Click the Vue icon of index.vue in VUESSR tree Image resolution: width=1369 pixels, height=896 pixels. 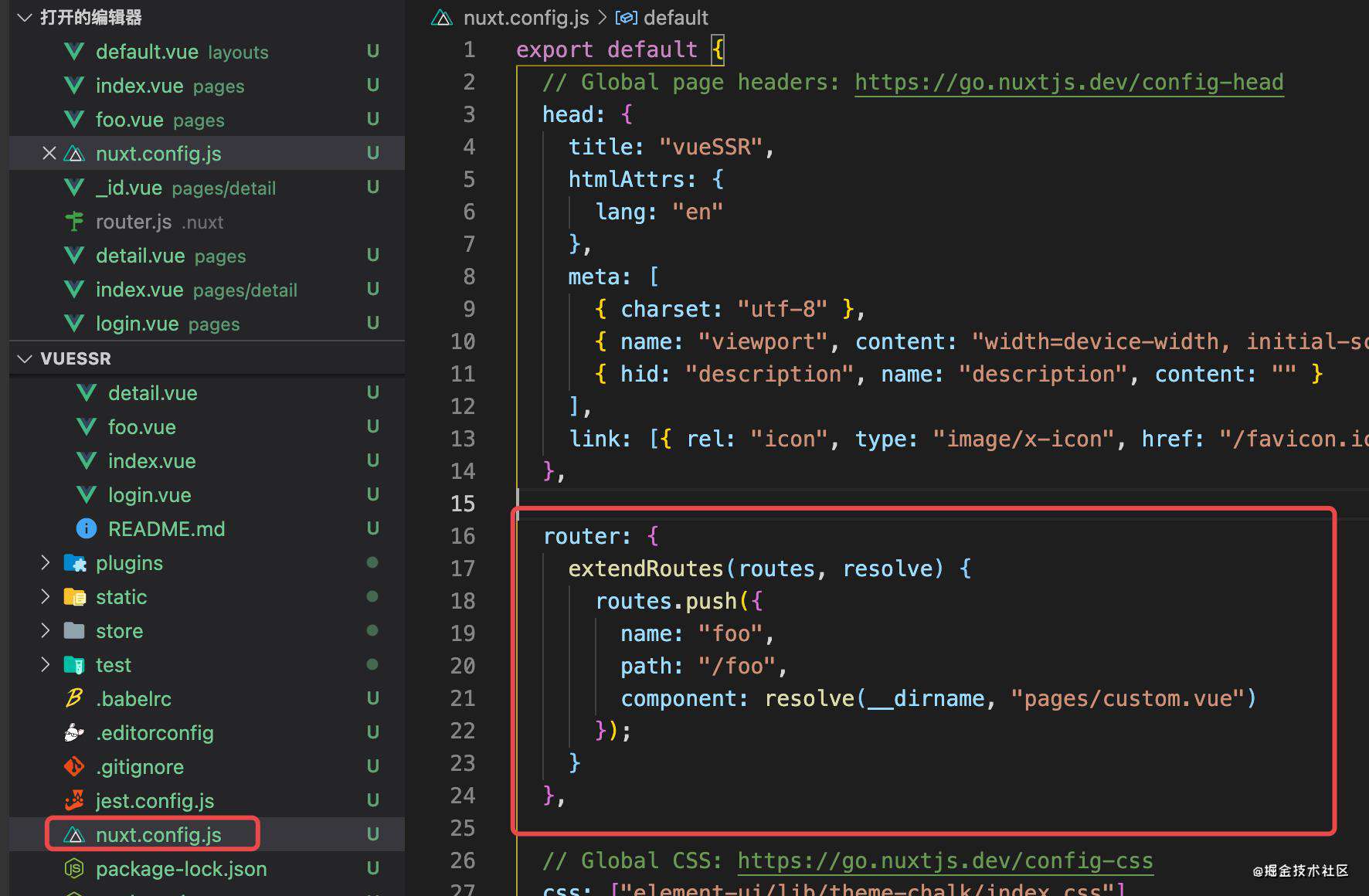click(87, 461)
